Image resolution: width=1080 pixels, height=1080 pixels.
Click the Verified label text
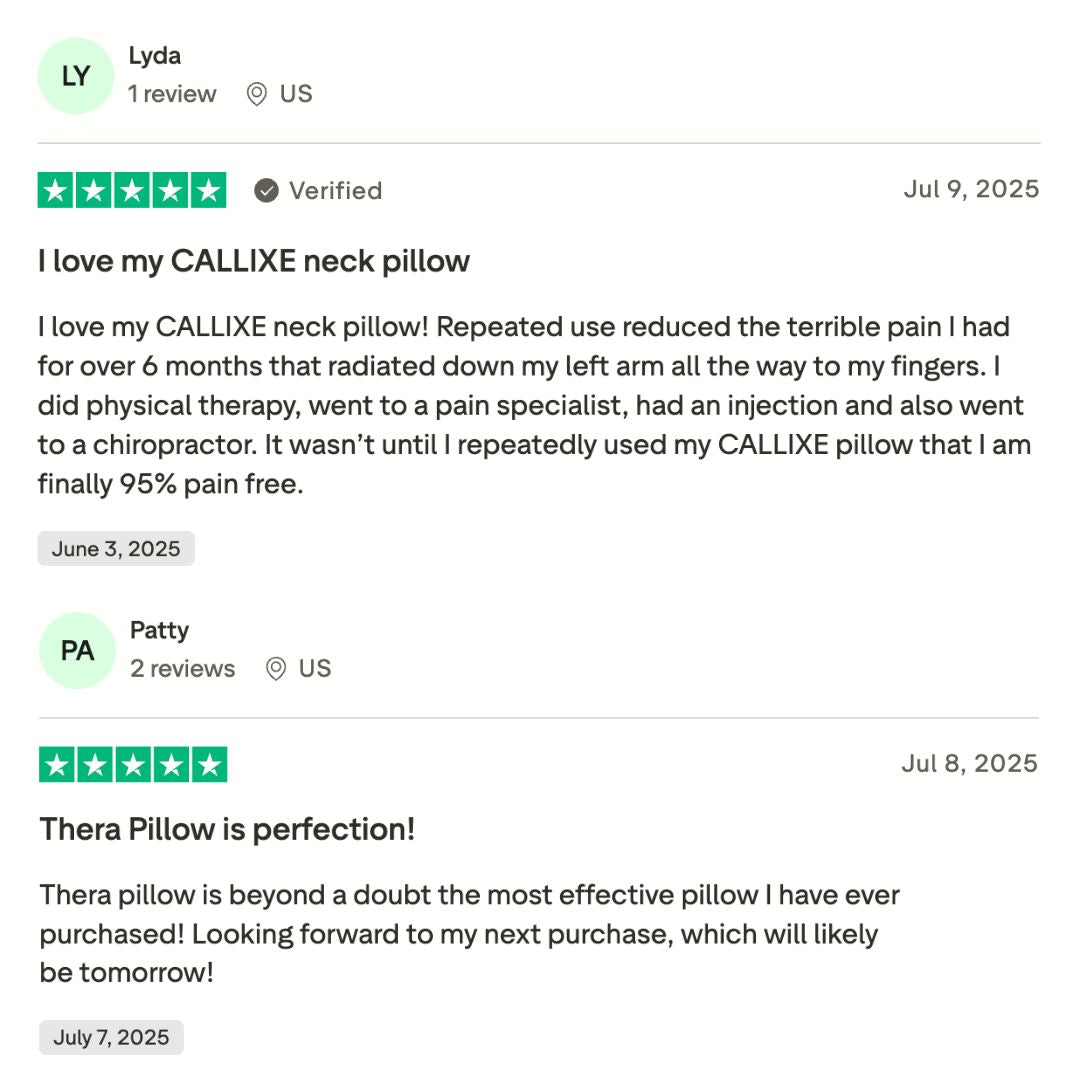(x=335, y=190)
